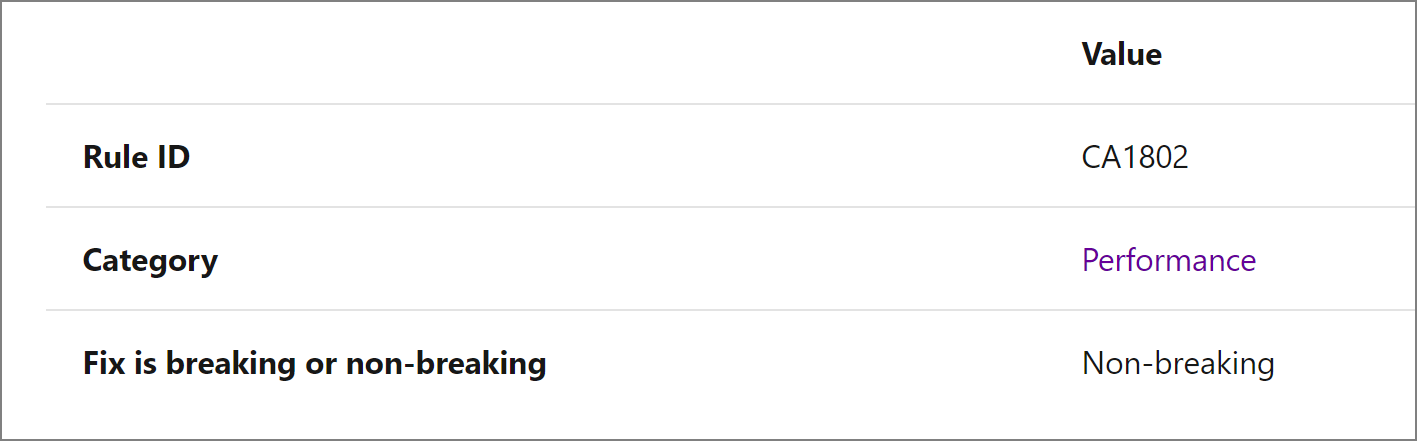Click the bold word non-breaking in row label

(x=446, y=363)
